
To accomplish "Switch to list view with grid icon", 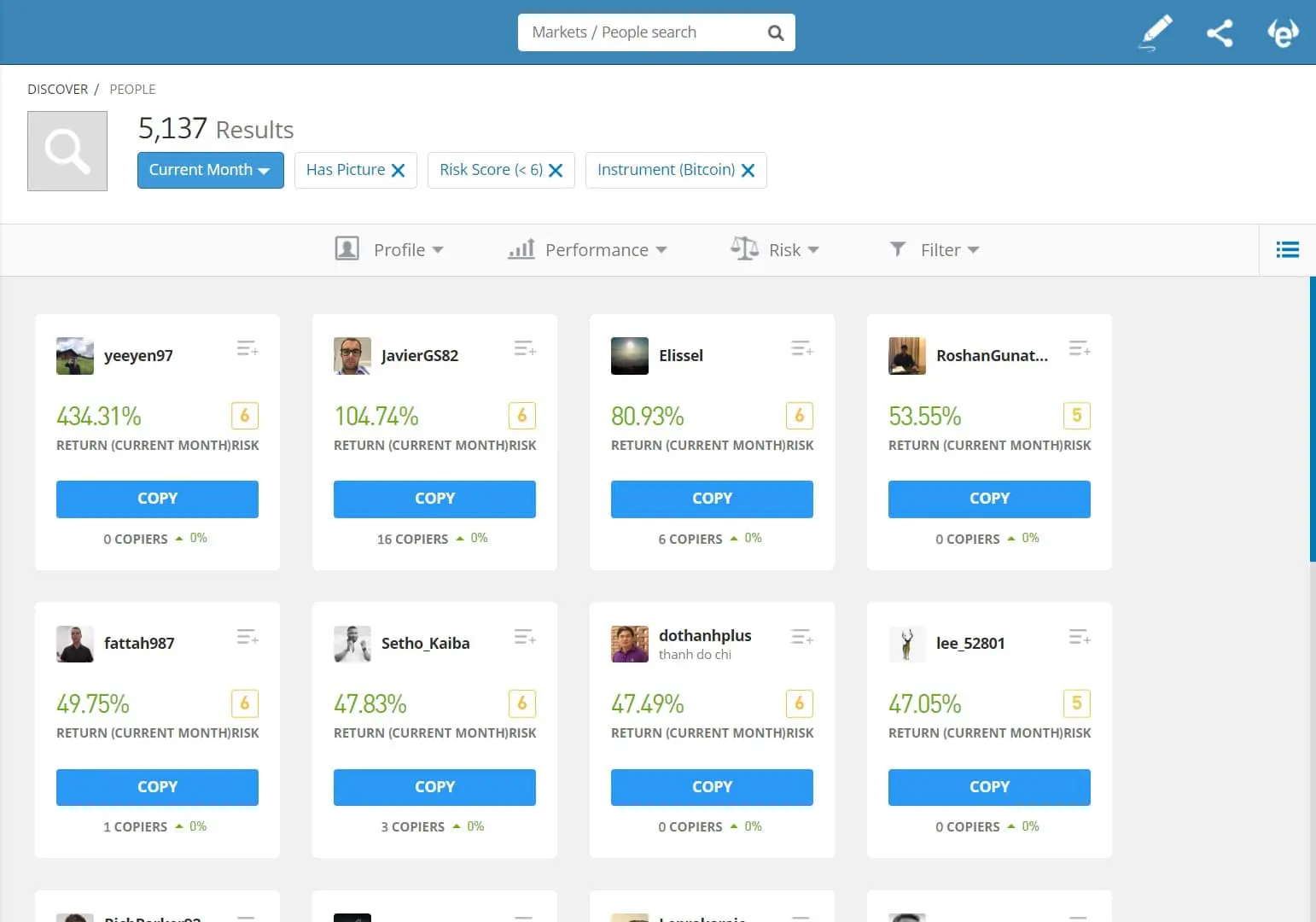I will point(1287,249).
